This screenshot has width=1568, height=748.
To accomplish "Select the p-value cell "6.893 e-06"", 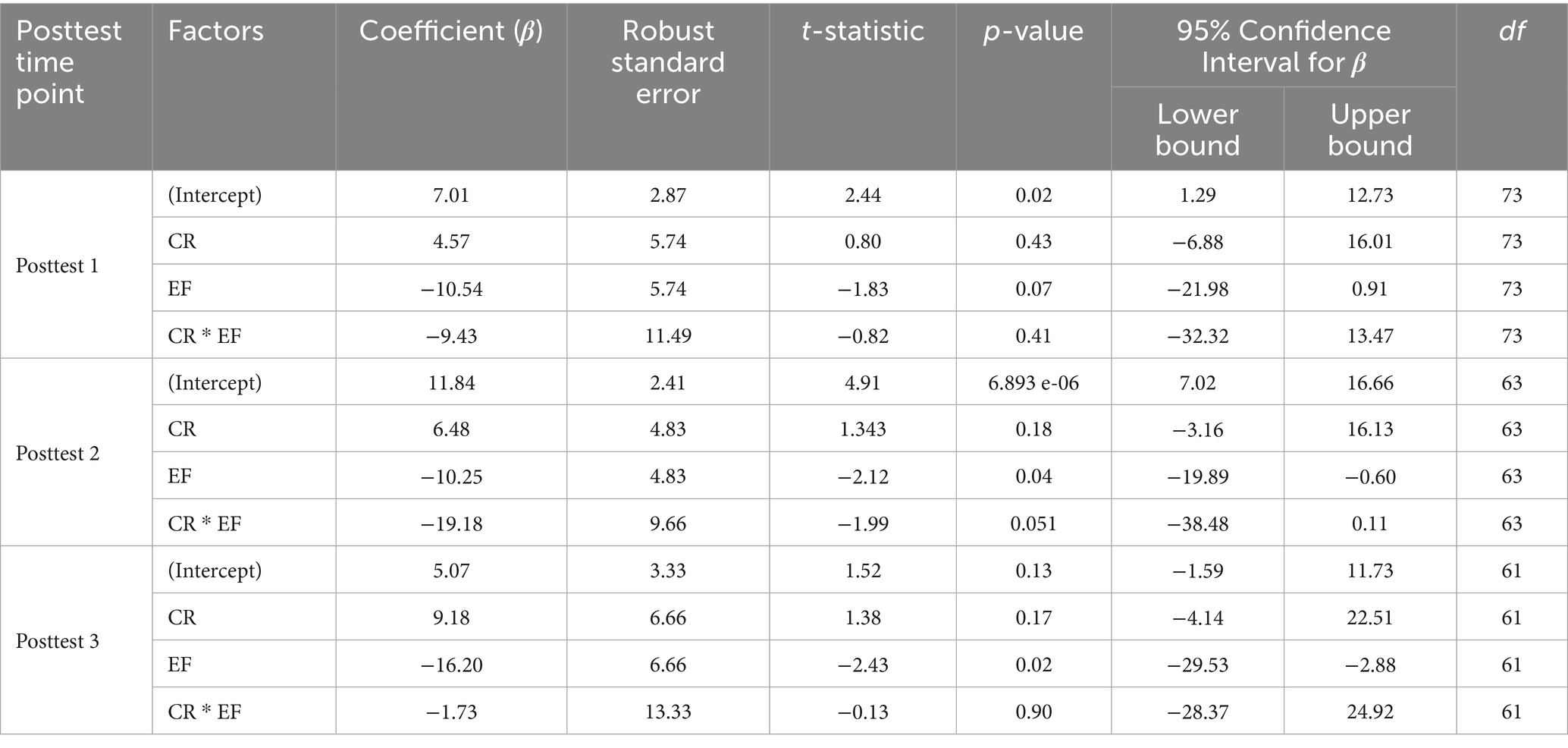I will pyautogui.click(x=1033, y=383).
